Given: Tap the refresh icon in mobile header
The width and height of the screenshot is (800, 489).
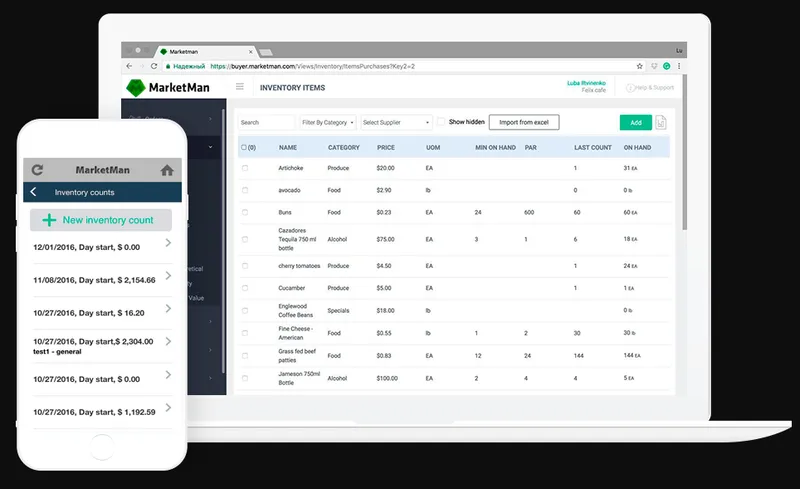Looking at the screenshot, I should 37,169.
